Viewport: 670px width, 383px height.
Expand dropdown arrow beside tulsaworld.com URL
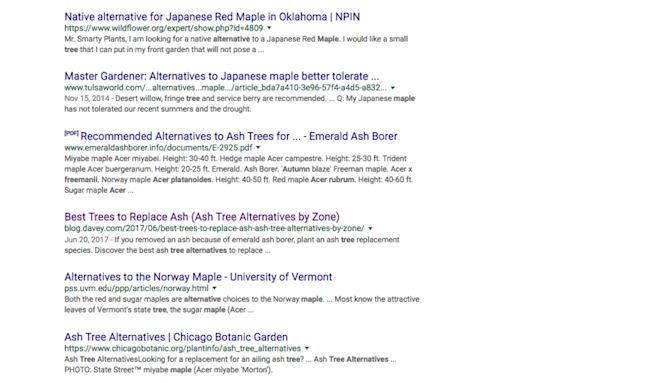click(393, 88)
